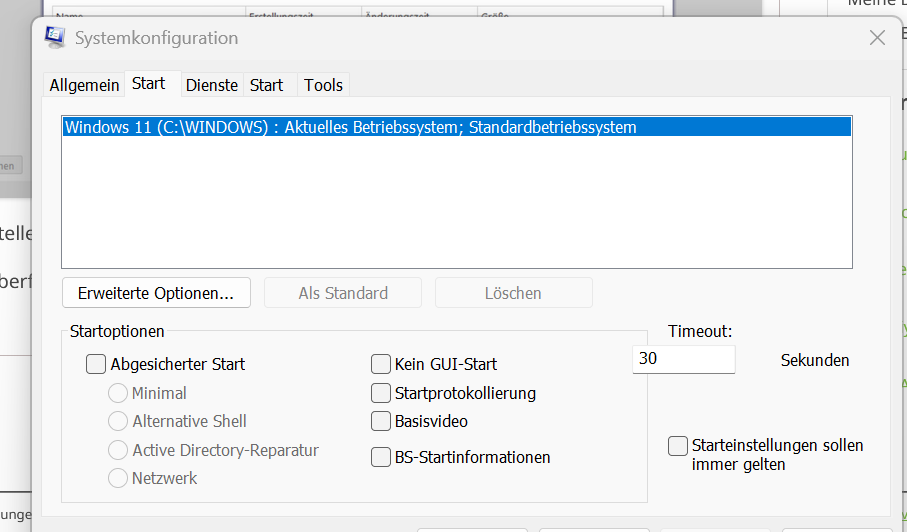
Task: Select the Windows 11 boot entry
Action: (350, 127)
